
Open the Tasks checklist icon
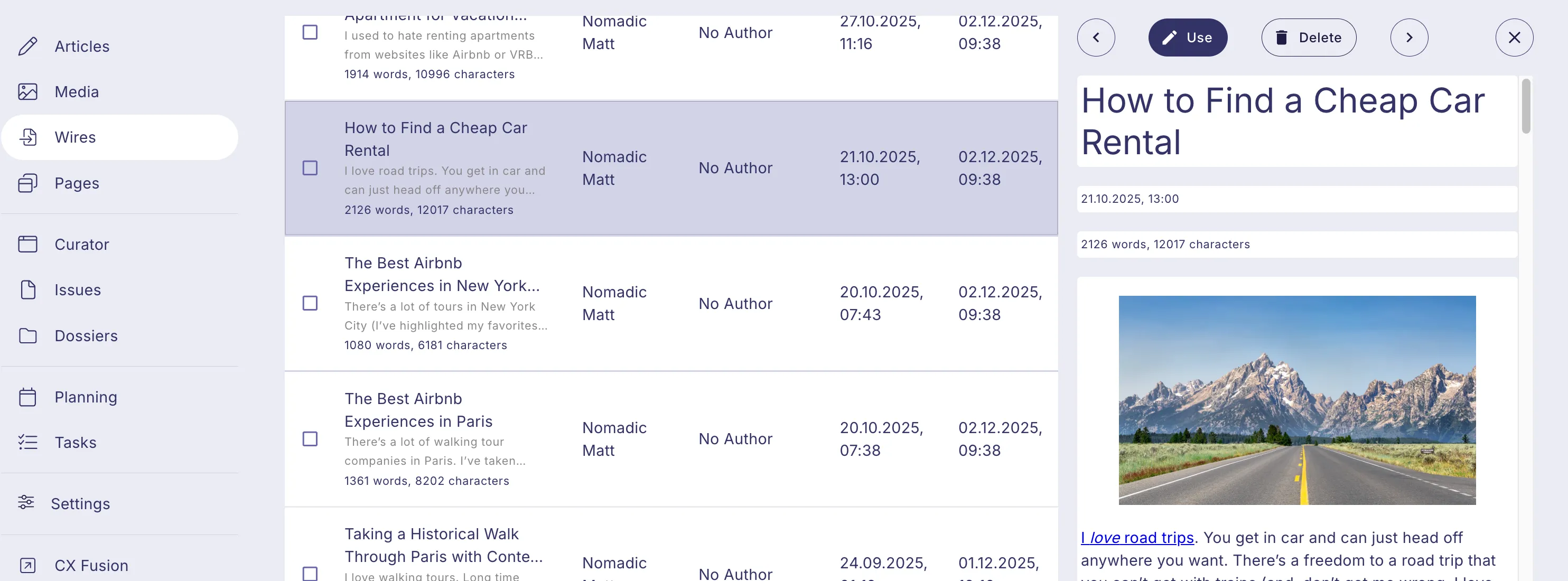[x=27, y=442]
